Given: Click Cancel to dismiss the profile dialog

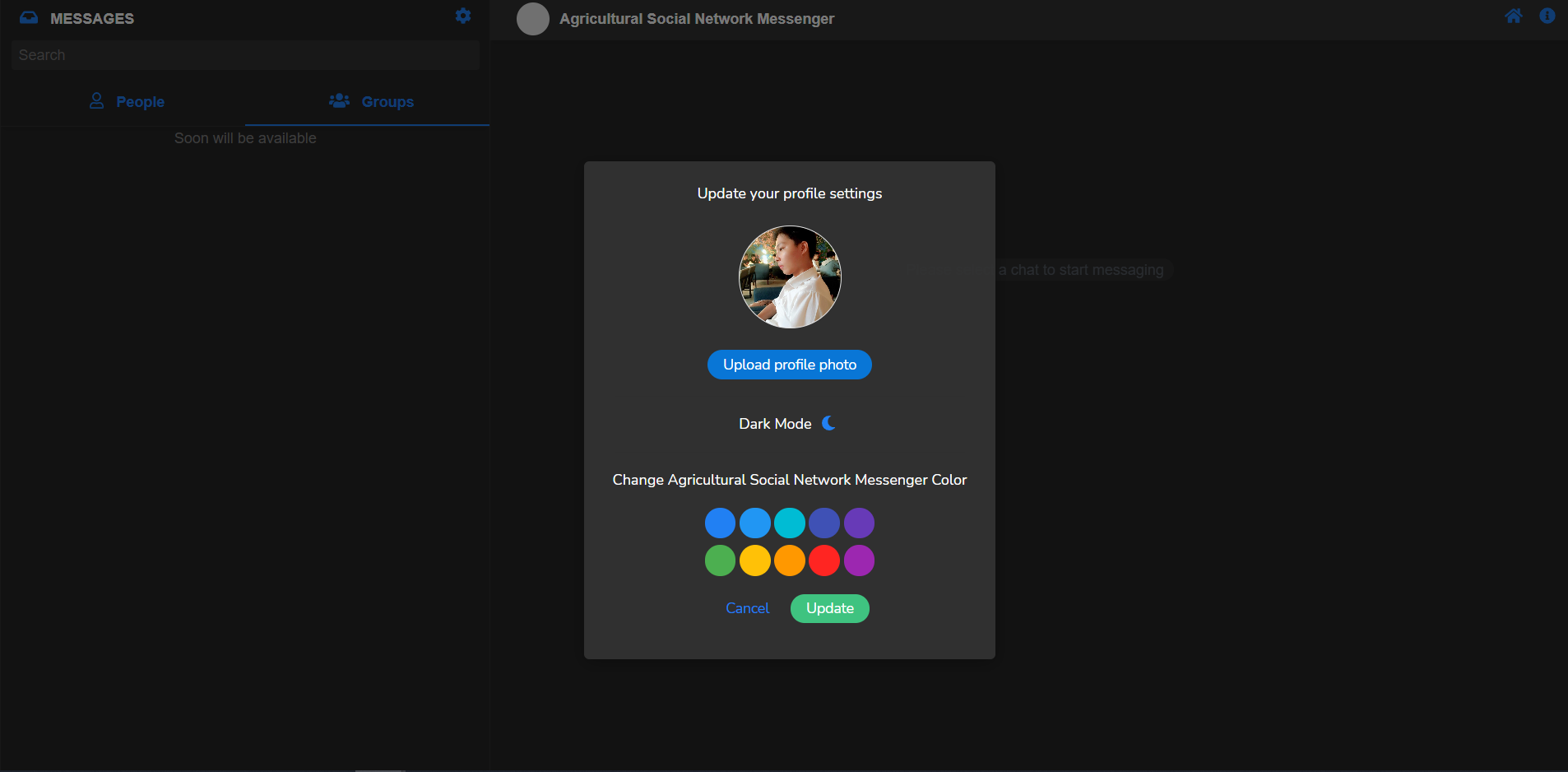Looking at the screenshot, I should tap(747, 607).
